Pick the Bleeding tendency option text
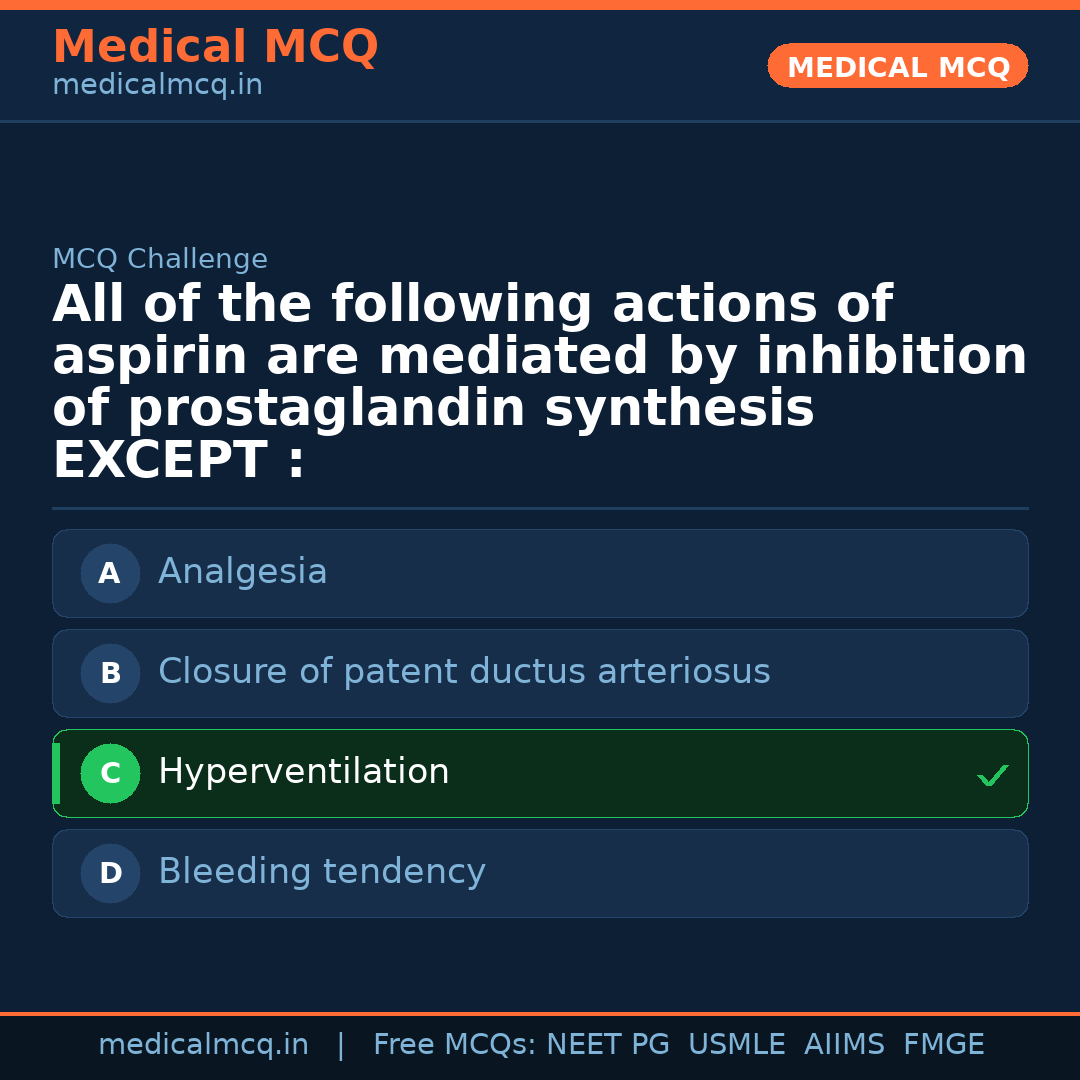 click(322, 872)
